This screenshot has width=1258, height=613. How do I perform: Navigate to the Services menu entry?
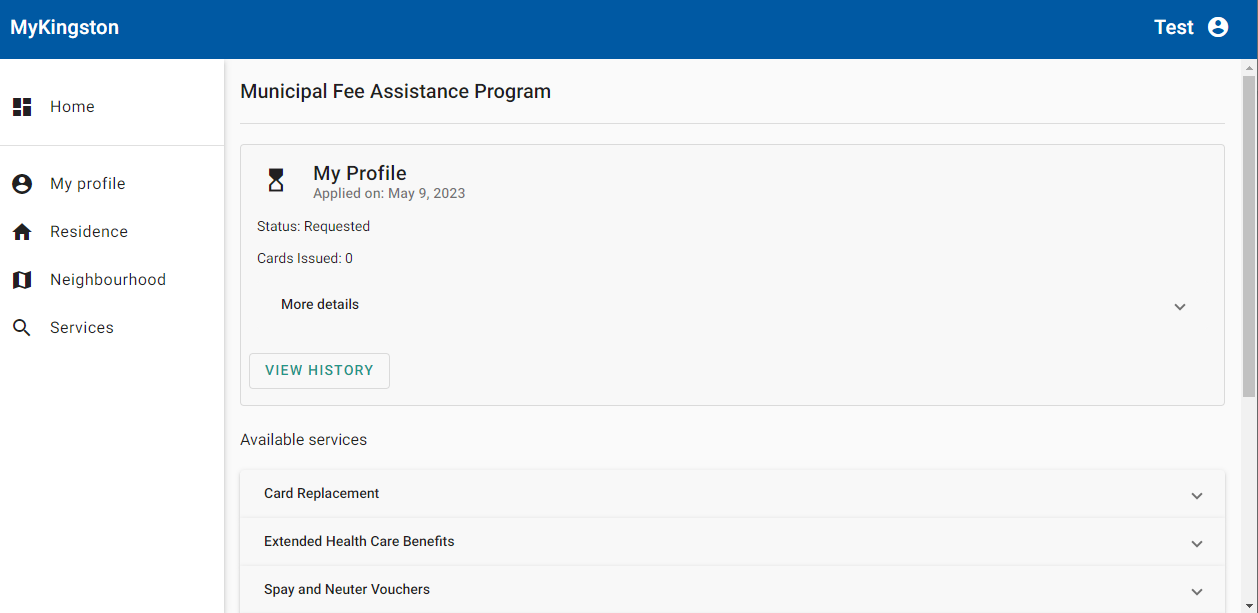point(81,327)
